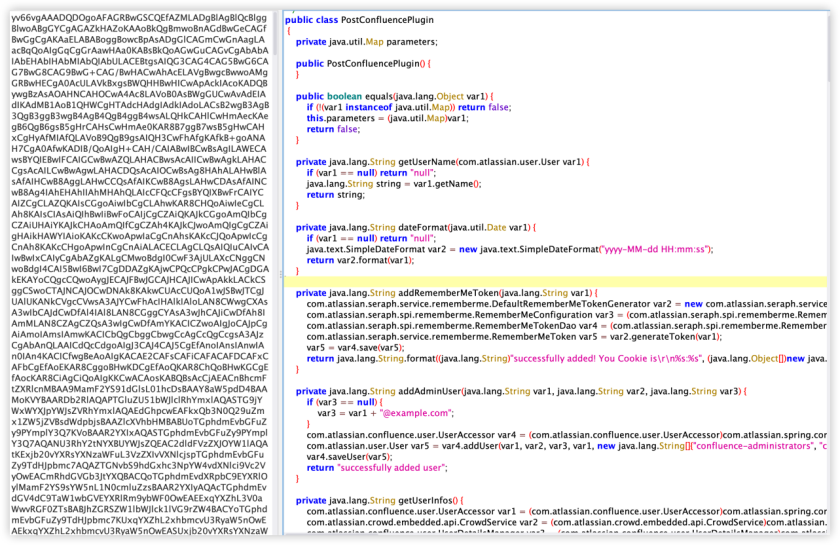This screenshot has height=545, width=840.
Task: Click the base64 line starting 'yv66vgAAADQDOgo'
Action: [139, 18]
